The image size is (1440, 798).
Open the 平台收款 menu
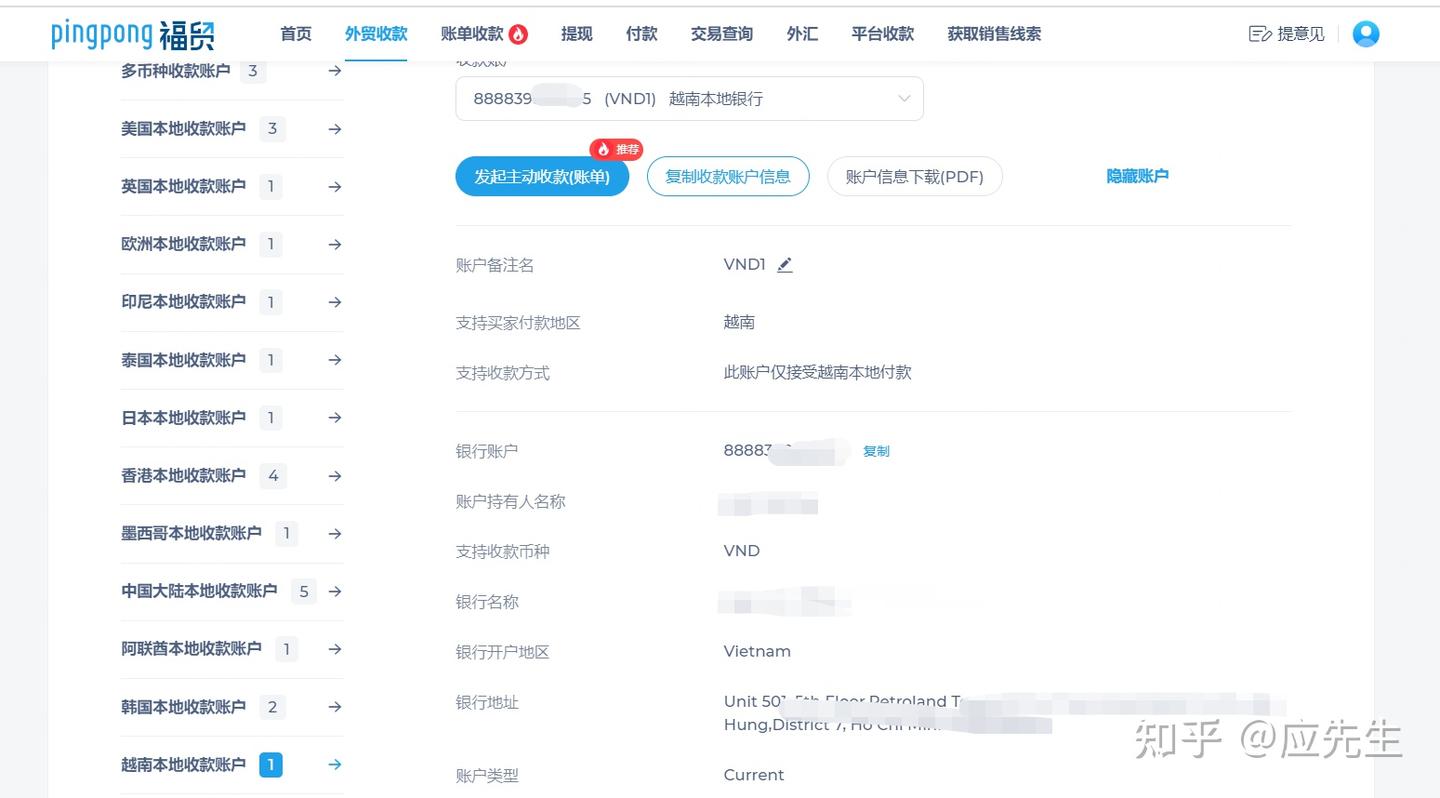[x=882, y=33]
